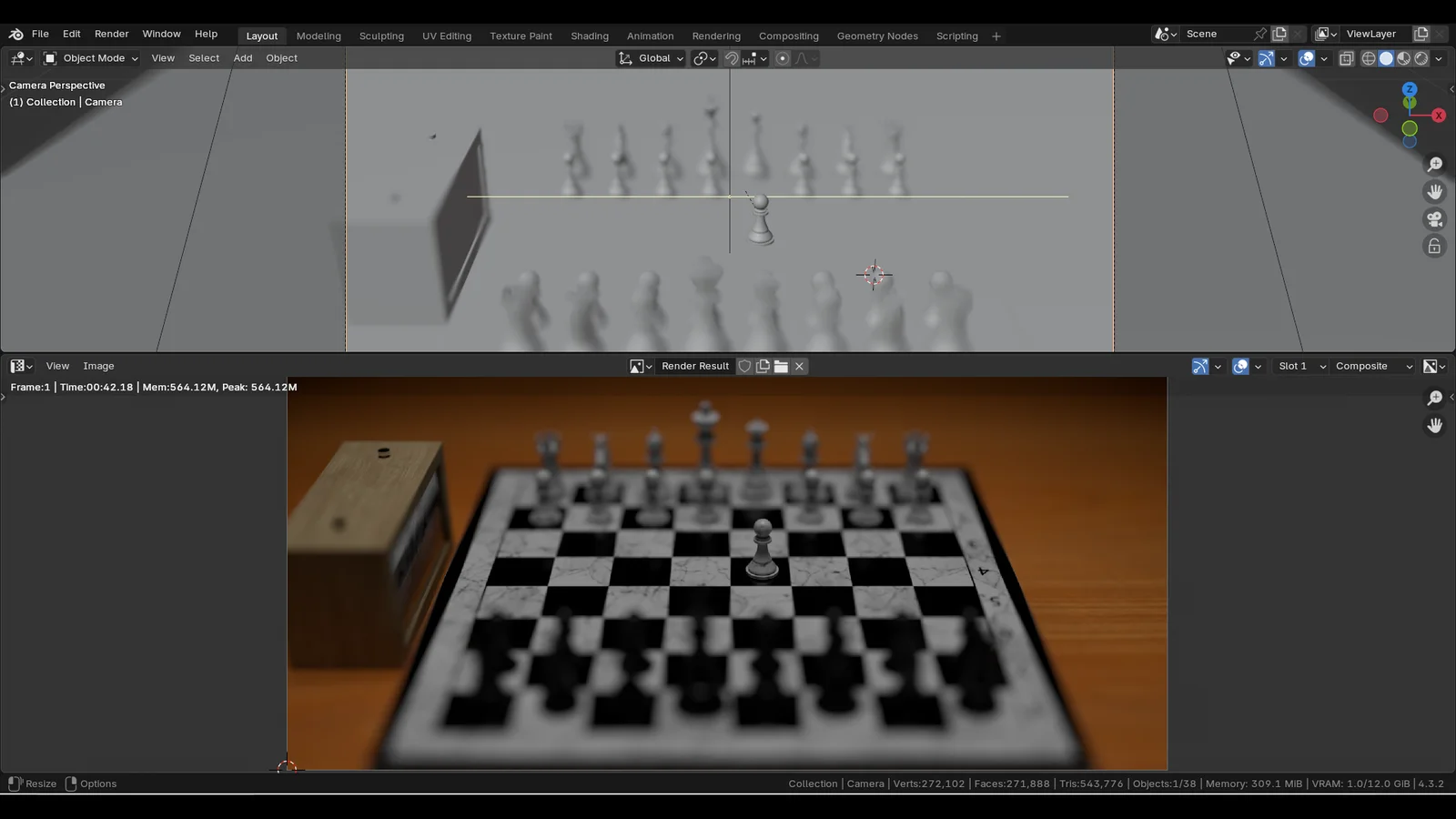
Task: Toggle the camera view icon in viewport
Action: point(1435,219)
